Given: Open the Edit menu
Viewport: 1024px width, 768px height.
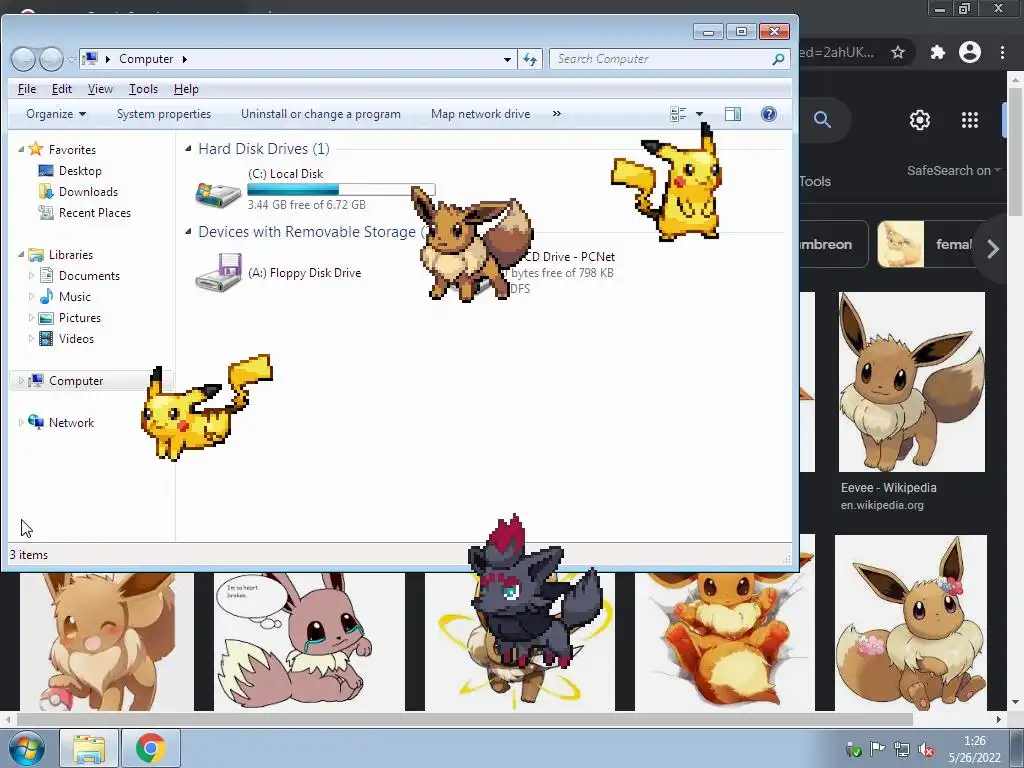Looking at the screenshot, I should 62,89.
